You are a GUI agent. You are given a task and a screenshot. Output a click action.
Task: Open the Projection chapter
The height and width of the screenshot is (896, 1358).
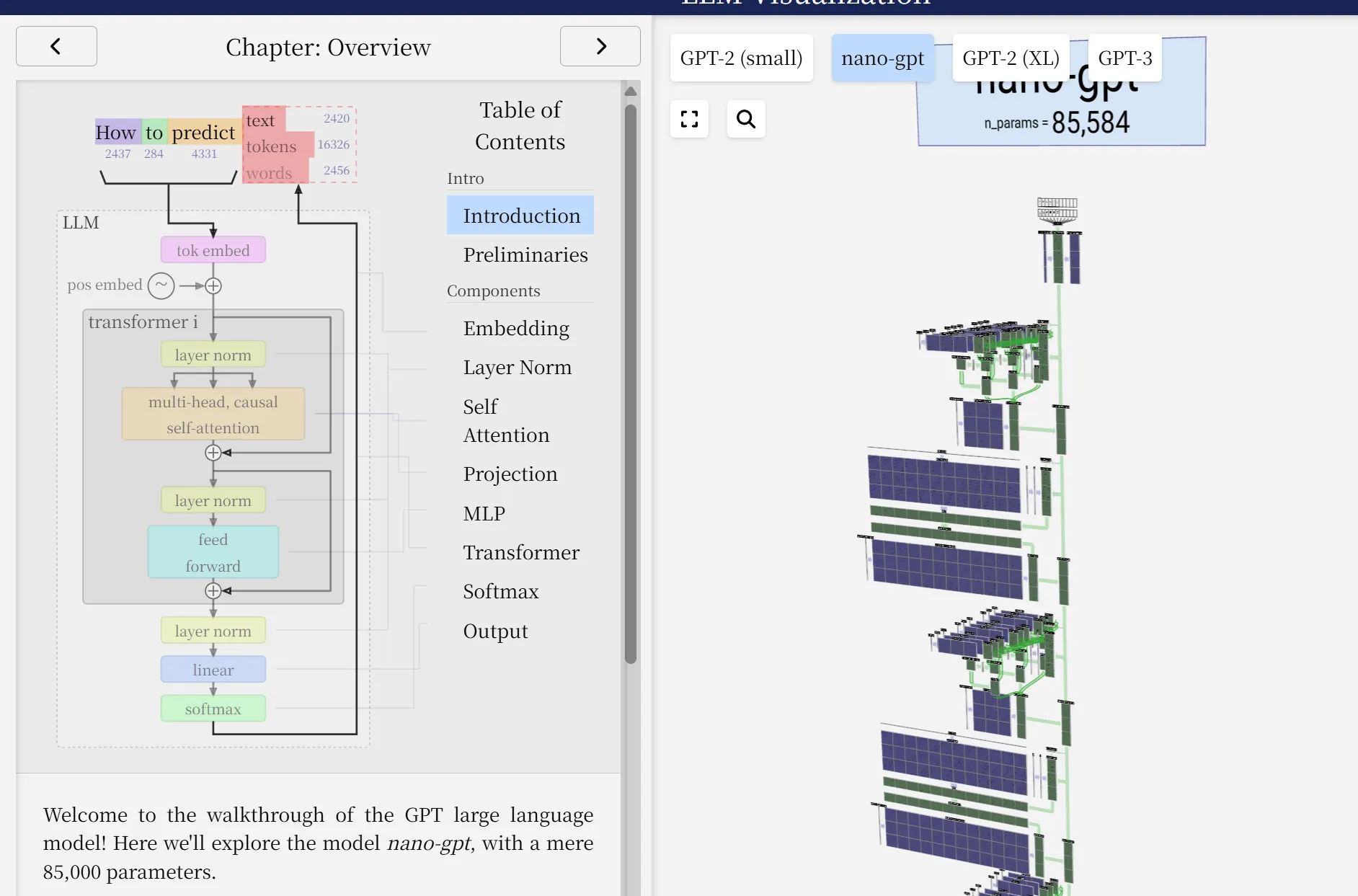[x=510, y=474]
